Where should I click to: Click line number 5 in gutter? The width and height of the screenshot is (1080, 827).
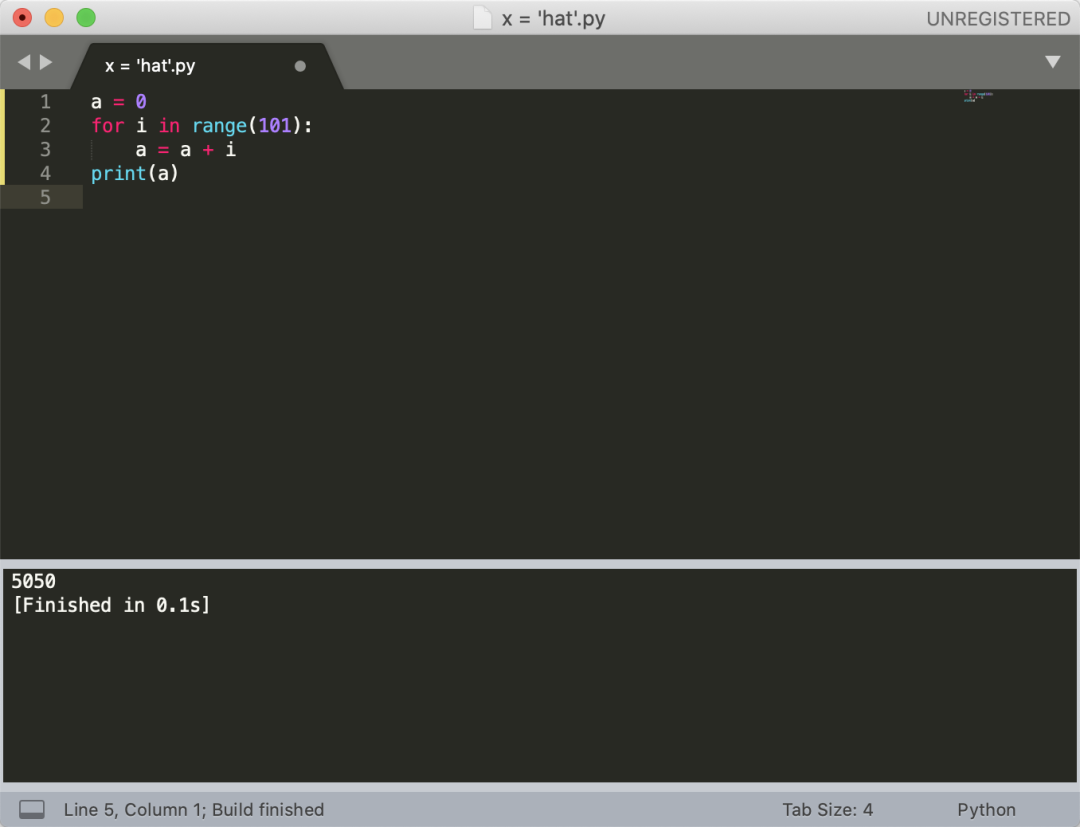click(x=45, y=198)
